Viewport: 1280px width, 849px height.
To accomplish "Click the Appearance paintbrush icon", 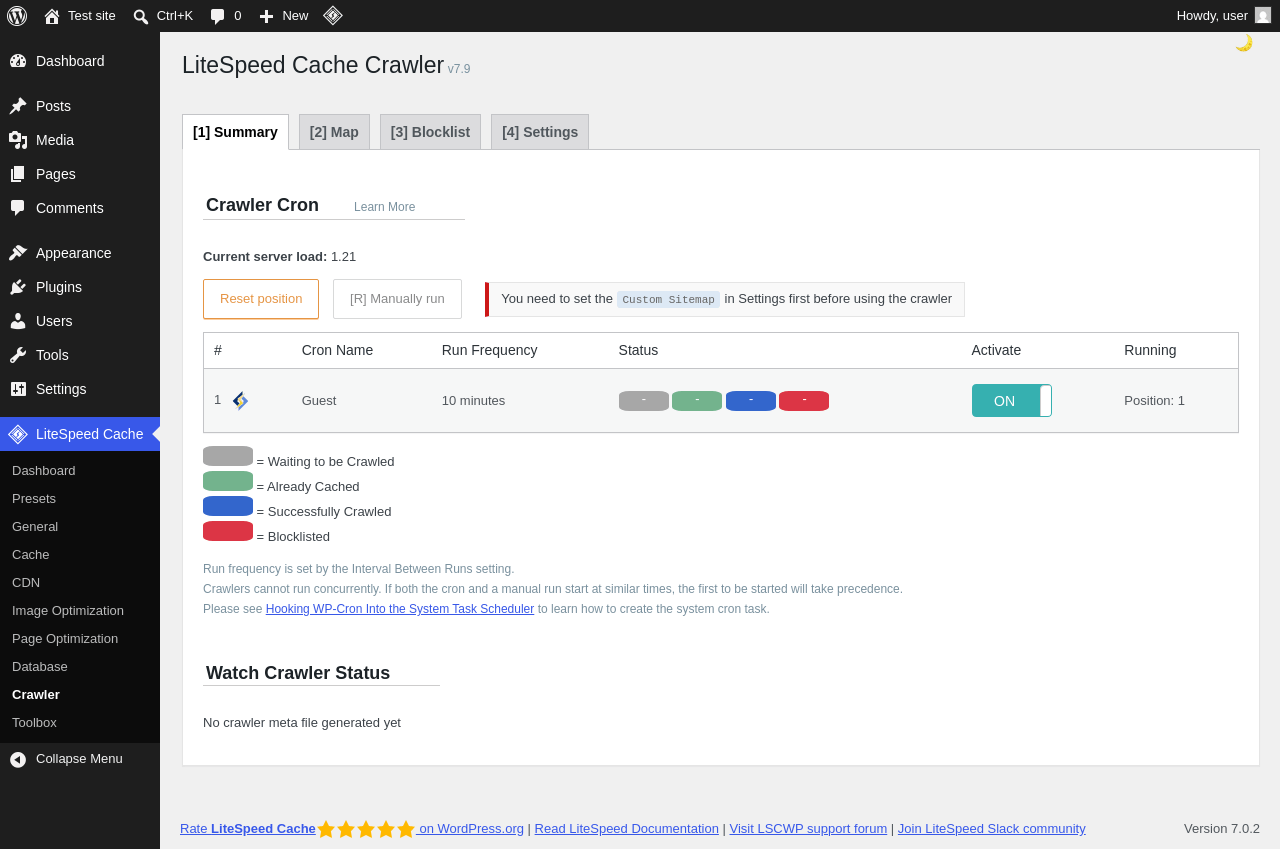I will pos(18,253).
